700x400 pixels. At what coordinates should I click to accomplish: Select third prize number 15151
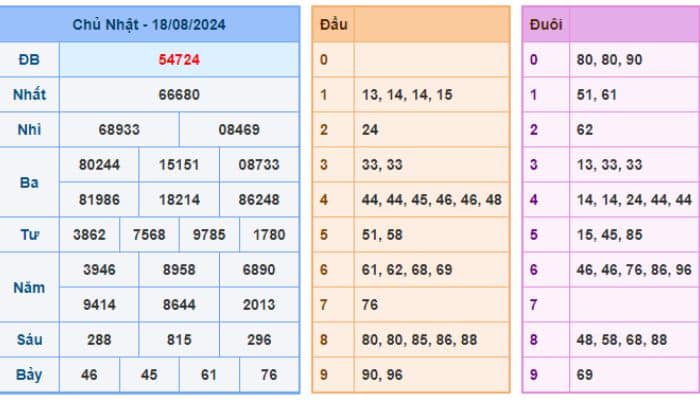[x=179, y=165]
